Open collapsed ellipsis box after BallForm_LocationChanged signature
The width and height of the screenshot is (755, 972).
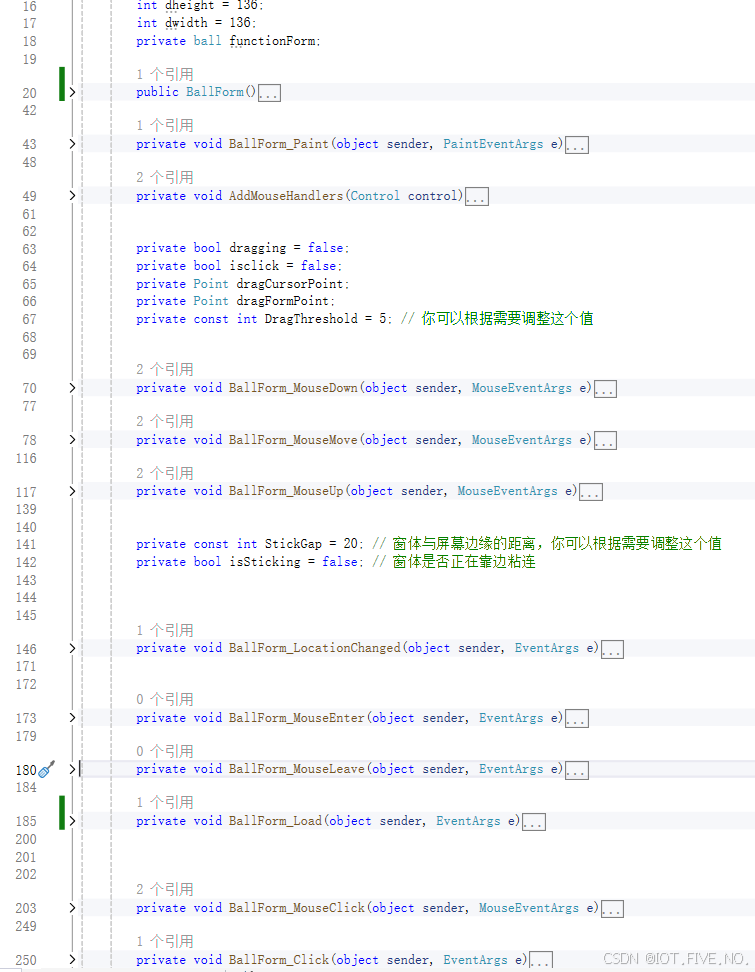612,650
